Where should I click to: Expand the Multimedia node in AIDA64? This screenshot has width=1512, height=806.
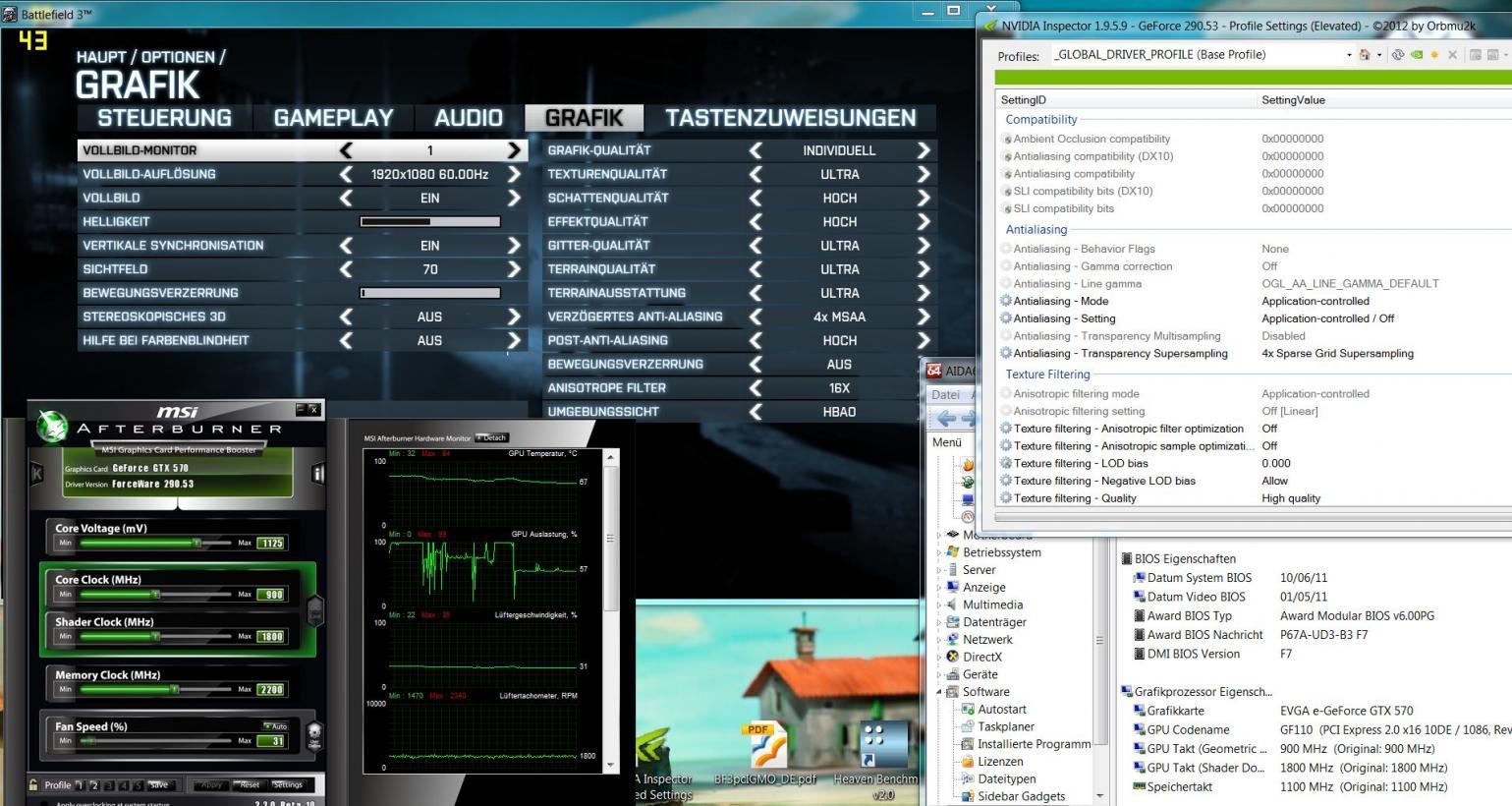[939, 604]
